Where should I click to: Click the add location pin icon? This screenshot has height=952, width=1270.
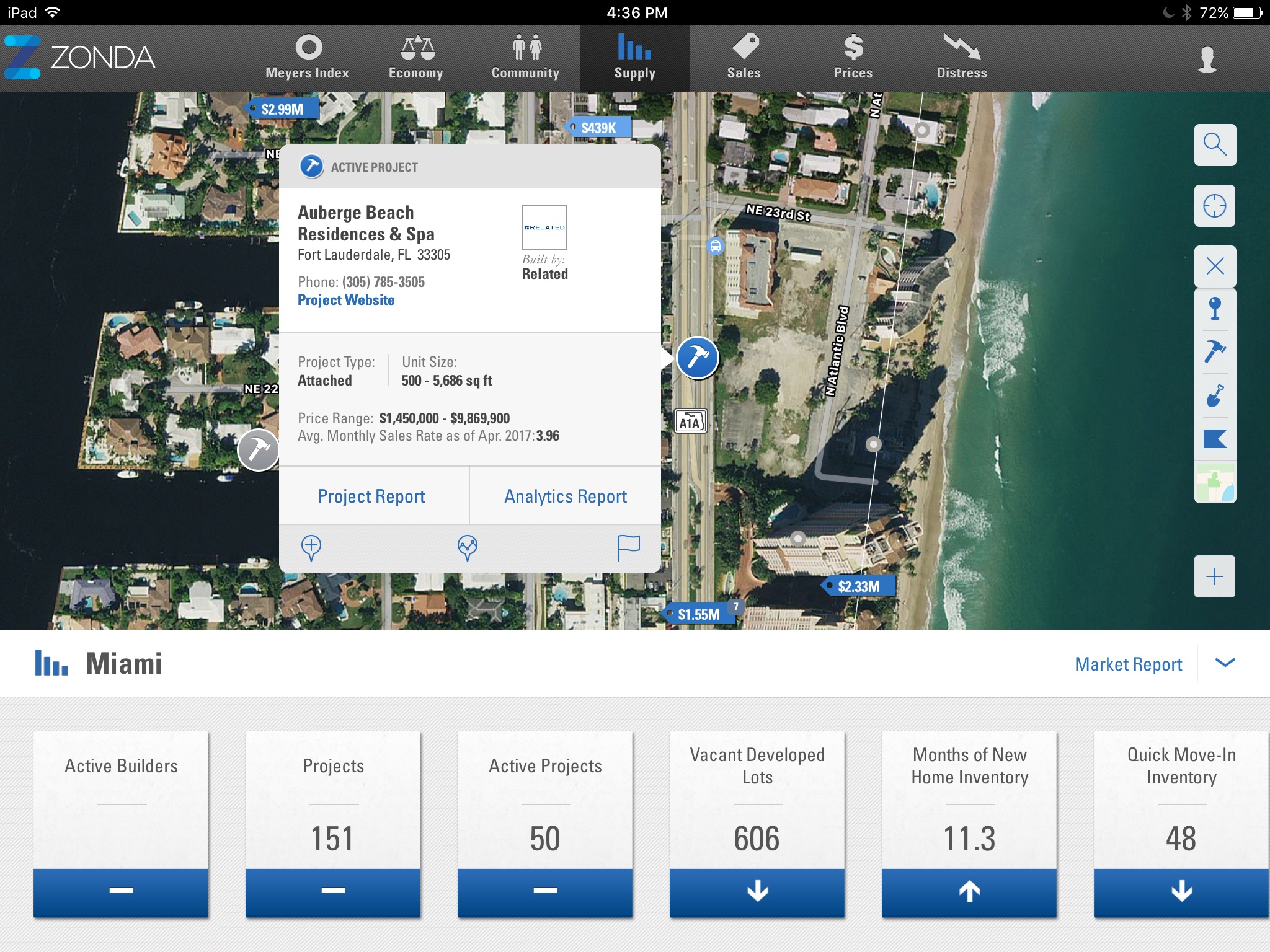coord(310,546)
